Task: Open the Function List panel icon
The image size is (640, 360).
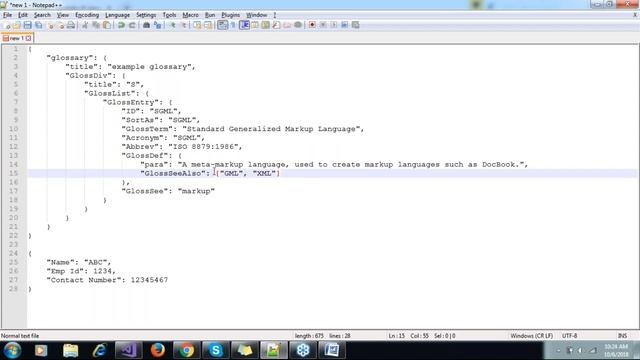Action: (276, 25)
